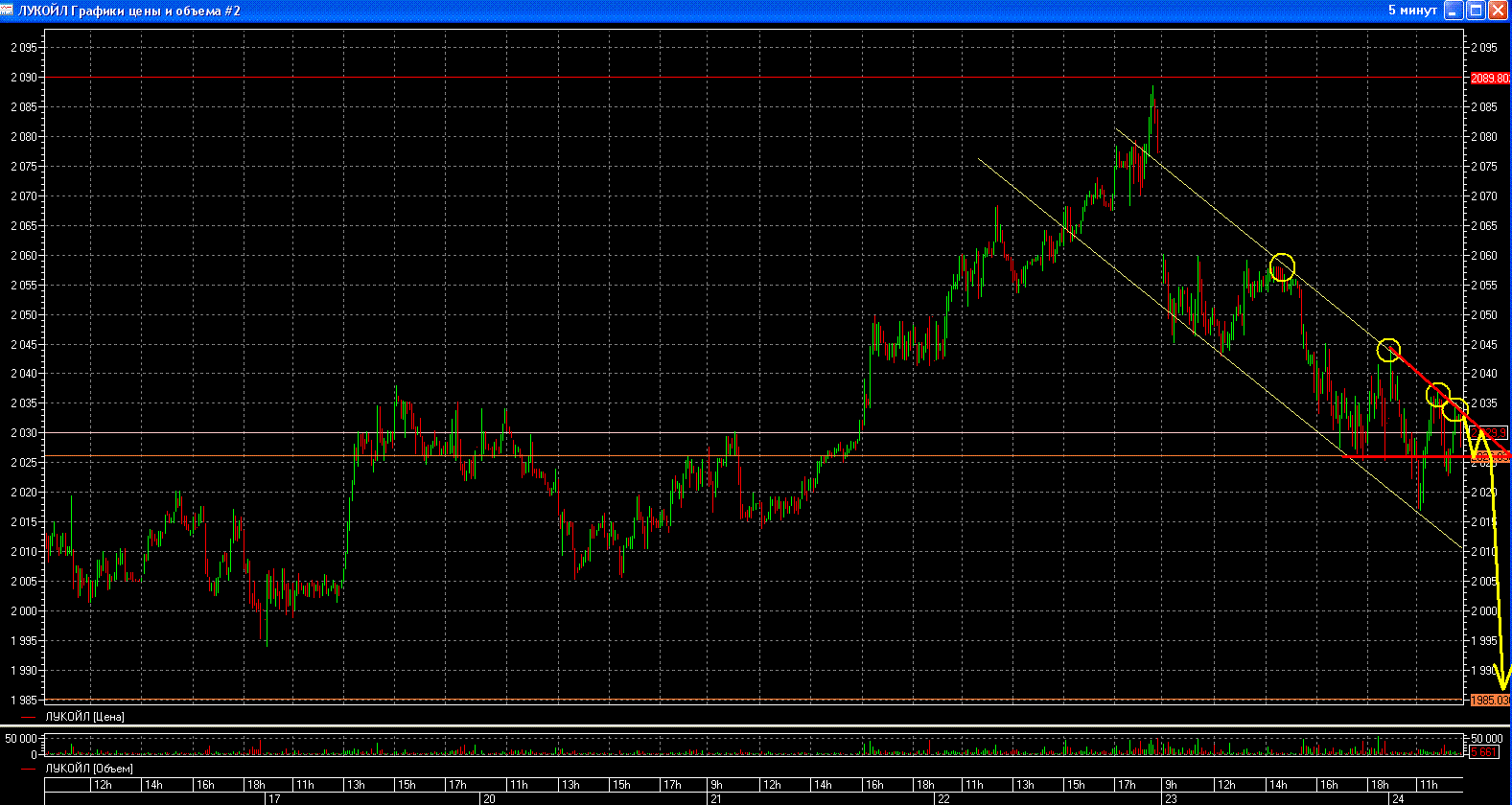Click the date 20 on the time axis
Viewport: 1512px width, 805px height.
489,798
